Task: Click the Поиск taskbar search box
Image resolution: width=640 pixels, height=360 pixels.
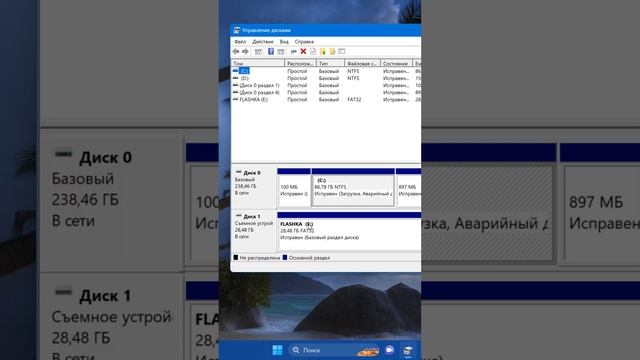Action: pos(335,350)
